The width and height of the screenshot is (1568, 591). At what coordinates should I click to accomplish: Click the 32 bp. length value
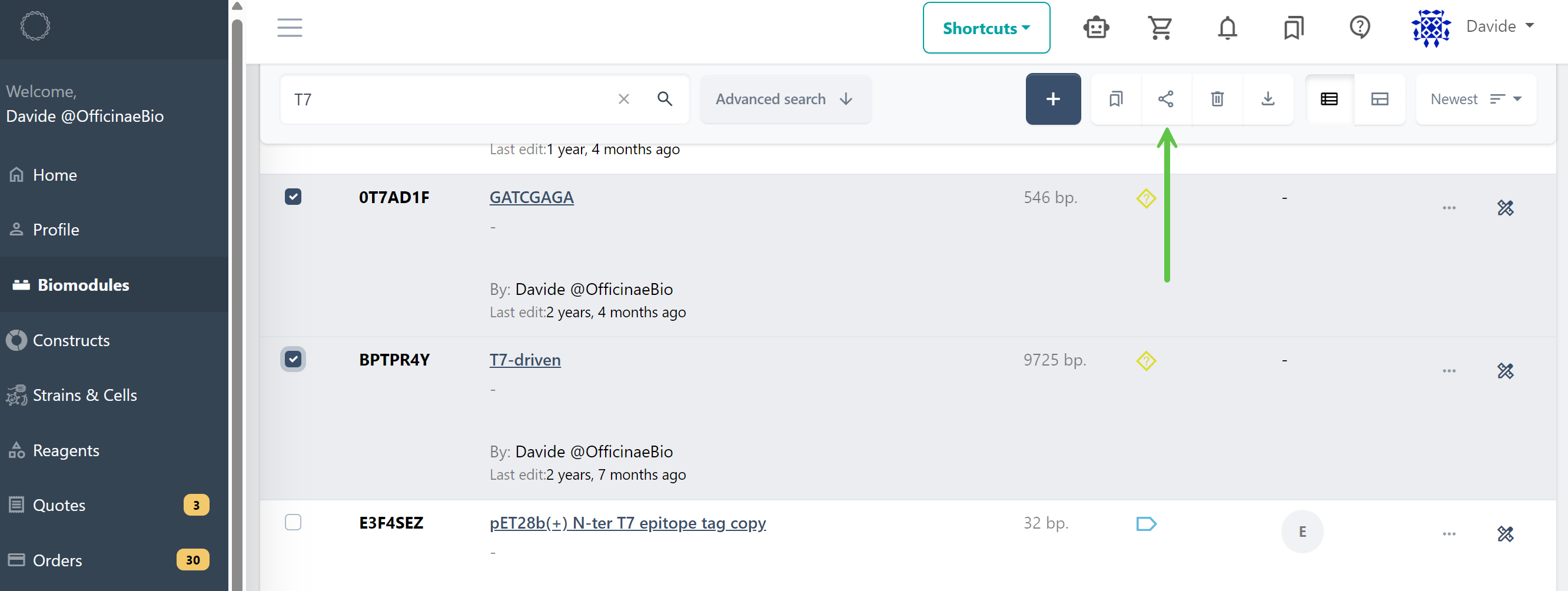(x=1046, y=523)
